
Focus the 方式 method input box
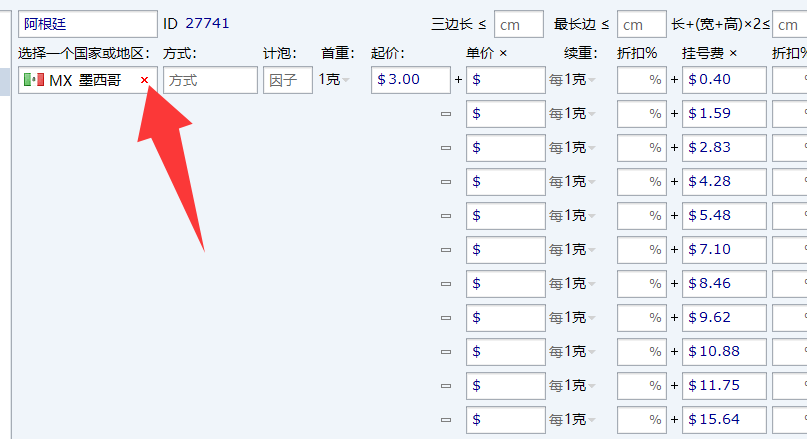tap(210, 80)
